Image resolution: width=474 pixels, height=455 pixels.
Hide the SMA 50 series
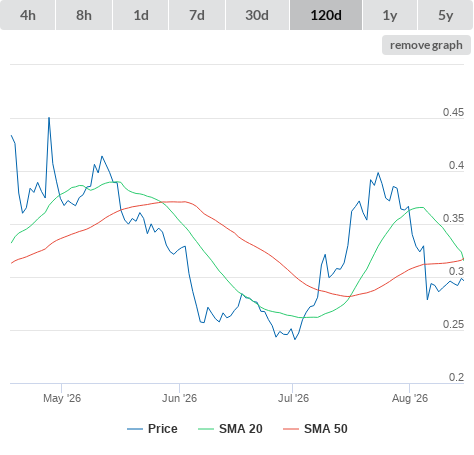(315, 429)
